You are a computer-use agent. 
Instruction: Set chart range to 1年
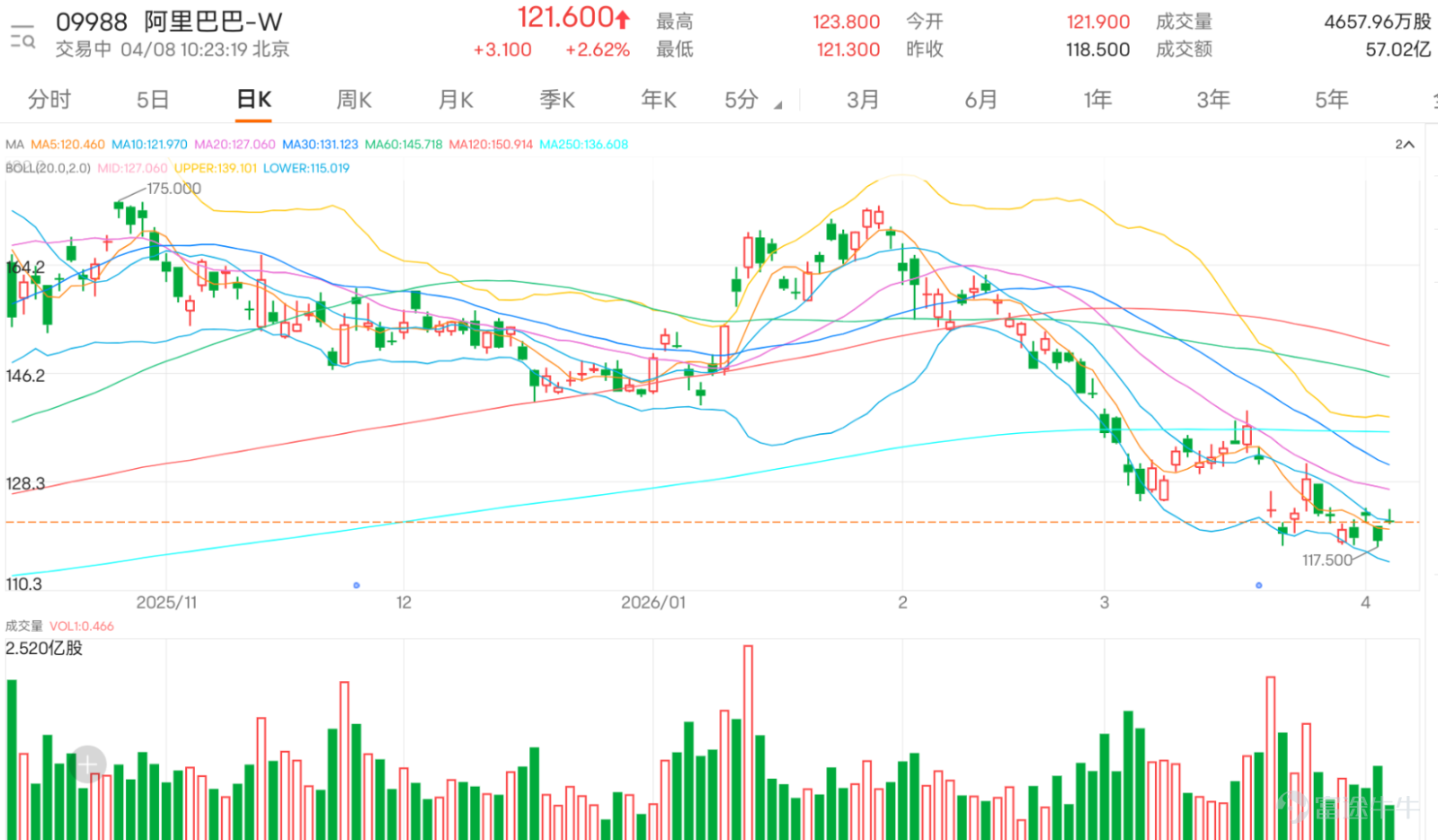[1097, 100]
